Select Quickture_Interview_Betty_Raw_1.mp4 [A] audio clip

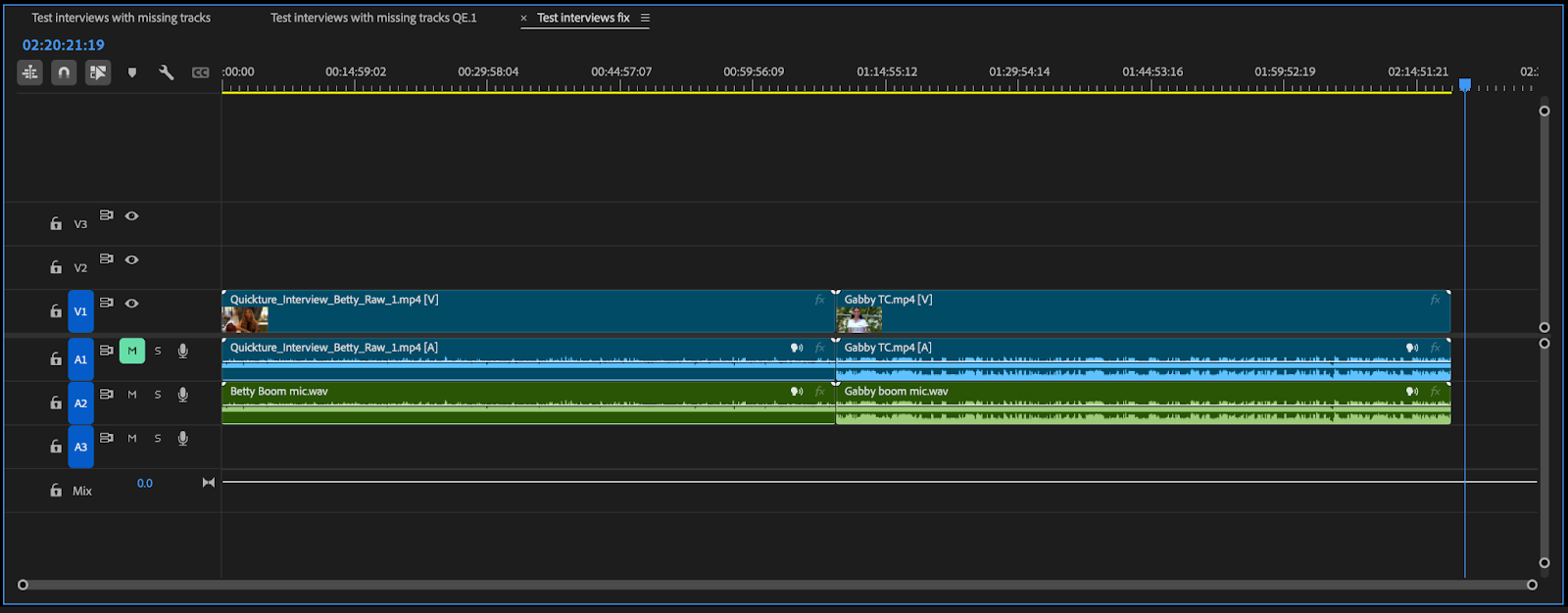(528, 359)
